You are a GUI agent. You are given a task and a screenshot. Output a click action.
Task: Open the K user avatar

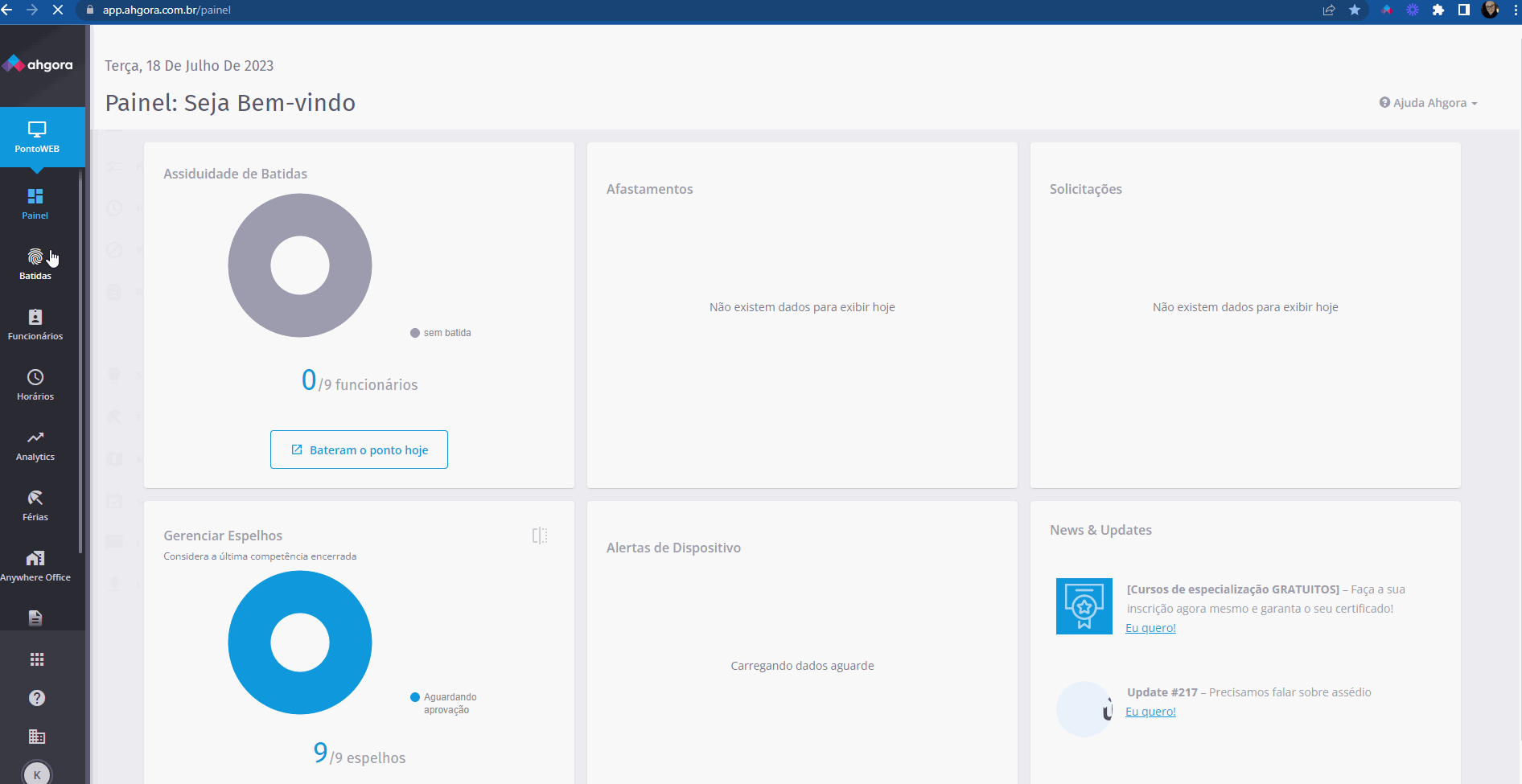point(37,774)
